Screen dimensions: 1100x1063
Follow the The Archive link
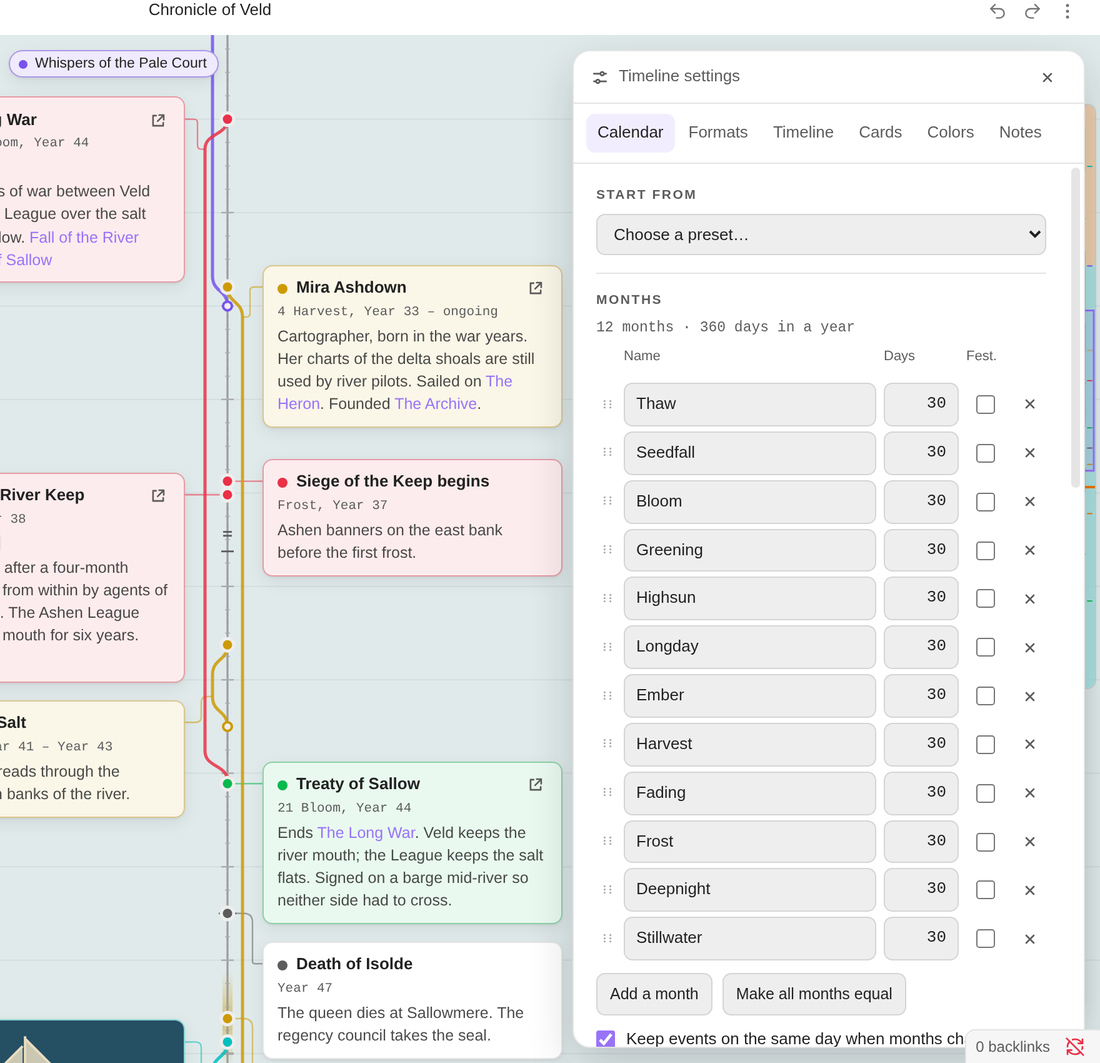[436, 404]
